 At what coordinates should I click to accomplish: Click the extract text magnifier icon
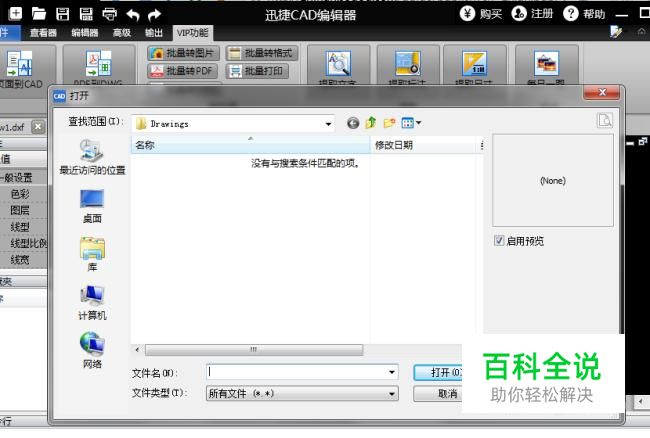tap(338, 63)
